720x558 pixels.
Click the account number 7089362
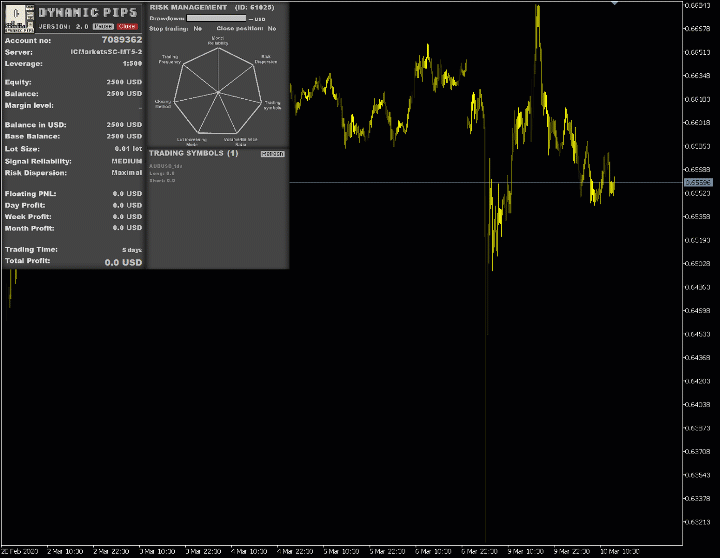121,40
